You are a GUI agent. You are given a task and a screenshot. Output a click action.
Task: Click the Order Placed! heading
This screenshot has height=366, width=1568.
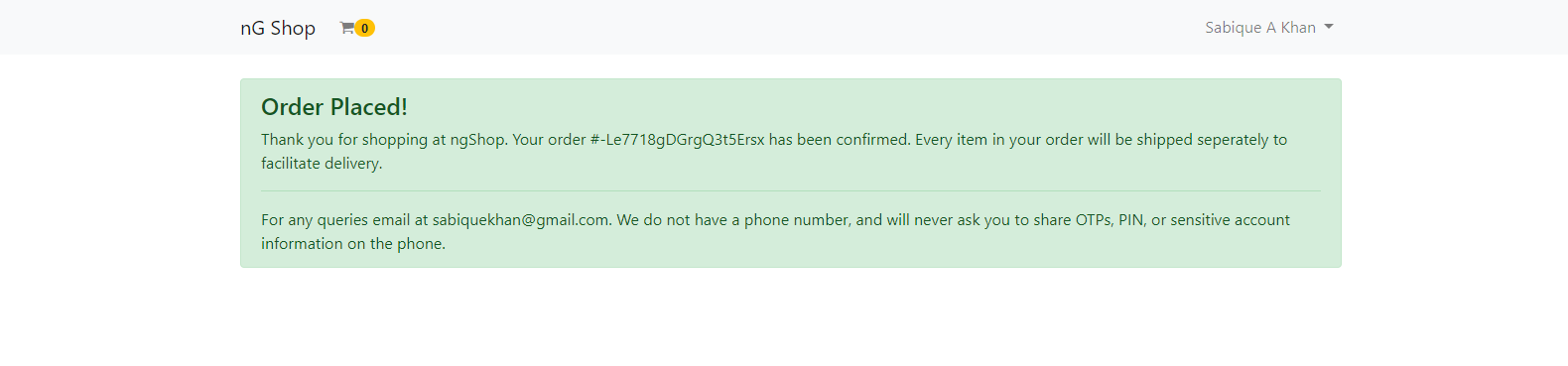(334, 107)
